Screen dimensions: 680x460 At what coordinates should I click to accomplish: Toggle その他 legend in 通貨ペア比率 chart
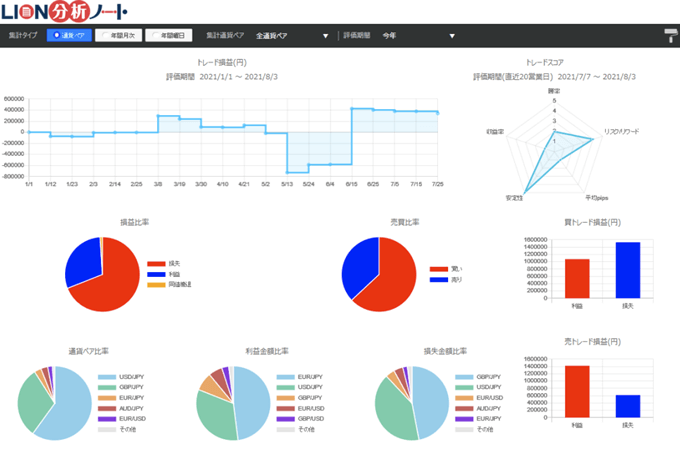[x=117, y=429]
